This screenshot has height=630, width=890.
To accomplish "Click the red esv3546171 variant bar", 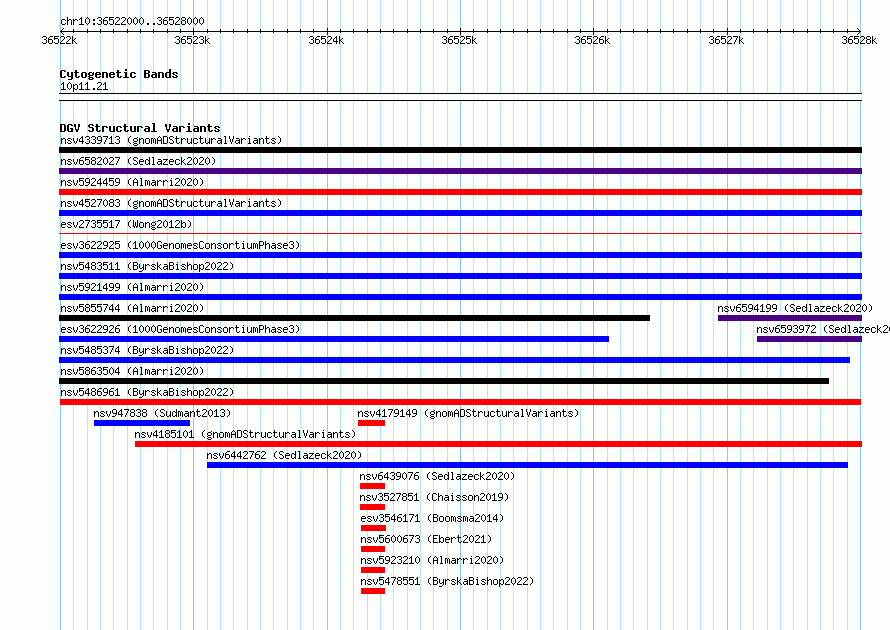I will [x=373, y=528].
